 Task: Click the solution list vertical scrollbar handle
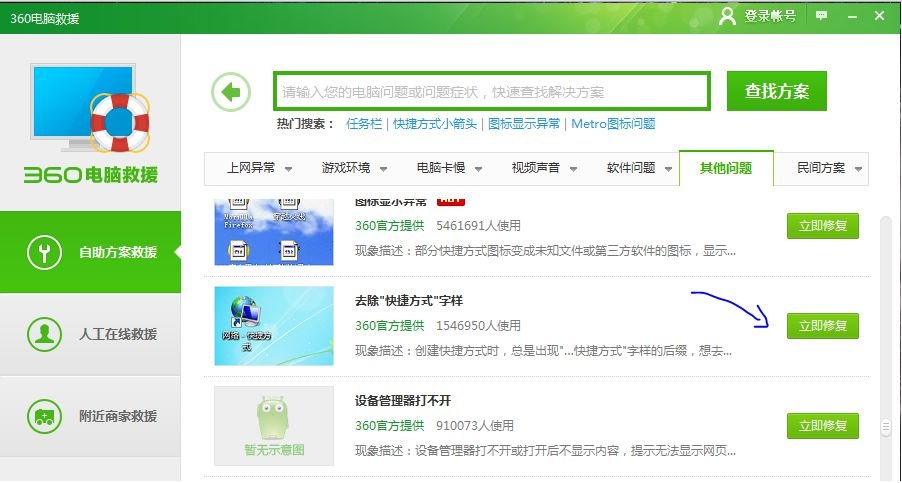886,427
